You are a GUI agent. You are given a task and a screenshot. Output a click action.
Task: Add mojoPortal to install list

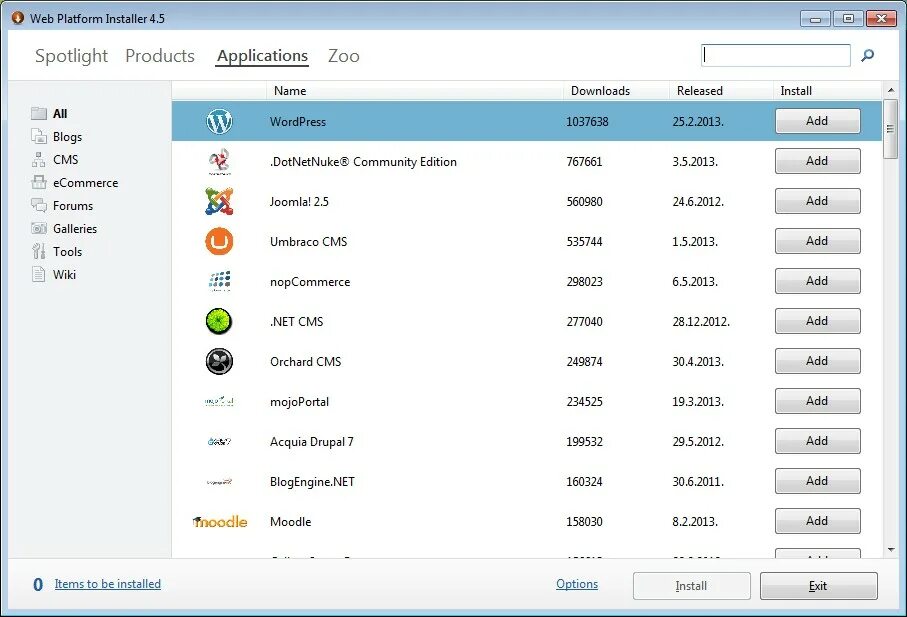[817, 401]
